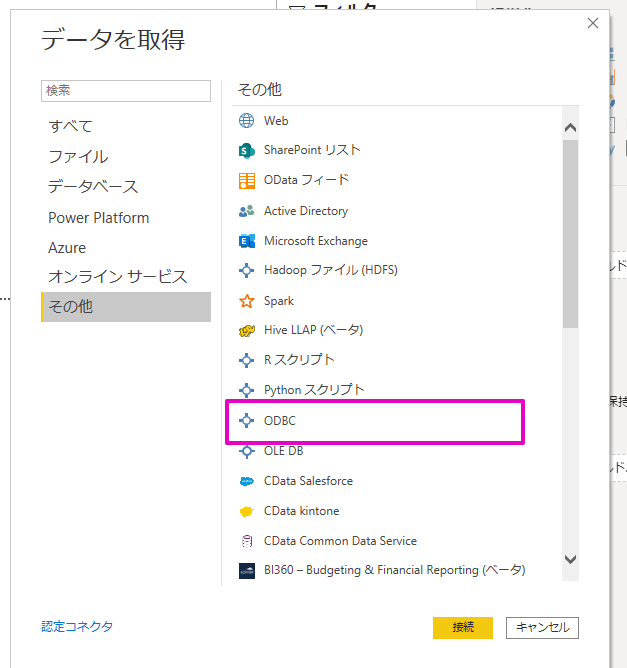Screen dimensions: 627x668
Task: Select the すべて category
Action: click(x=70, y=126)
